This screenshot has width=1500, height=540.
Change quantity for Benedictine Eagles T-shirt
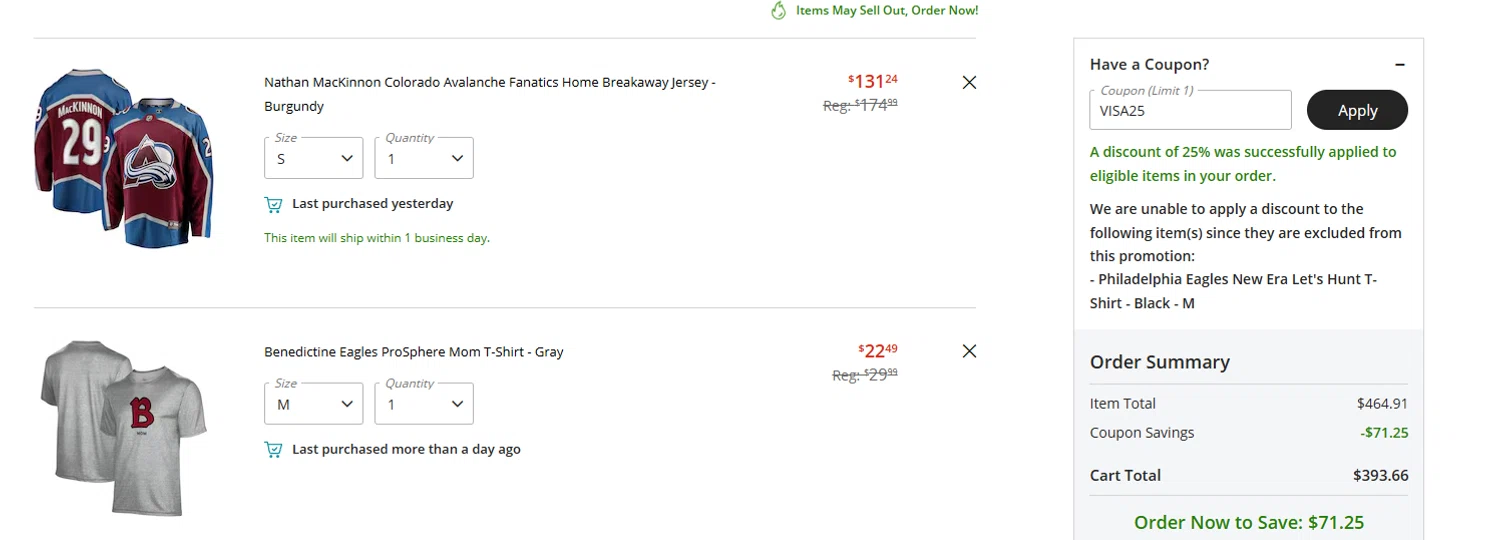(x=424, y=404)
